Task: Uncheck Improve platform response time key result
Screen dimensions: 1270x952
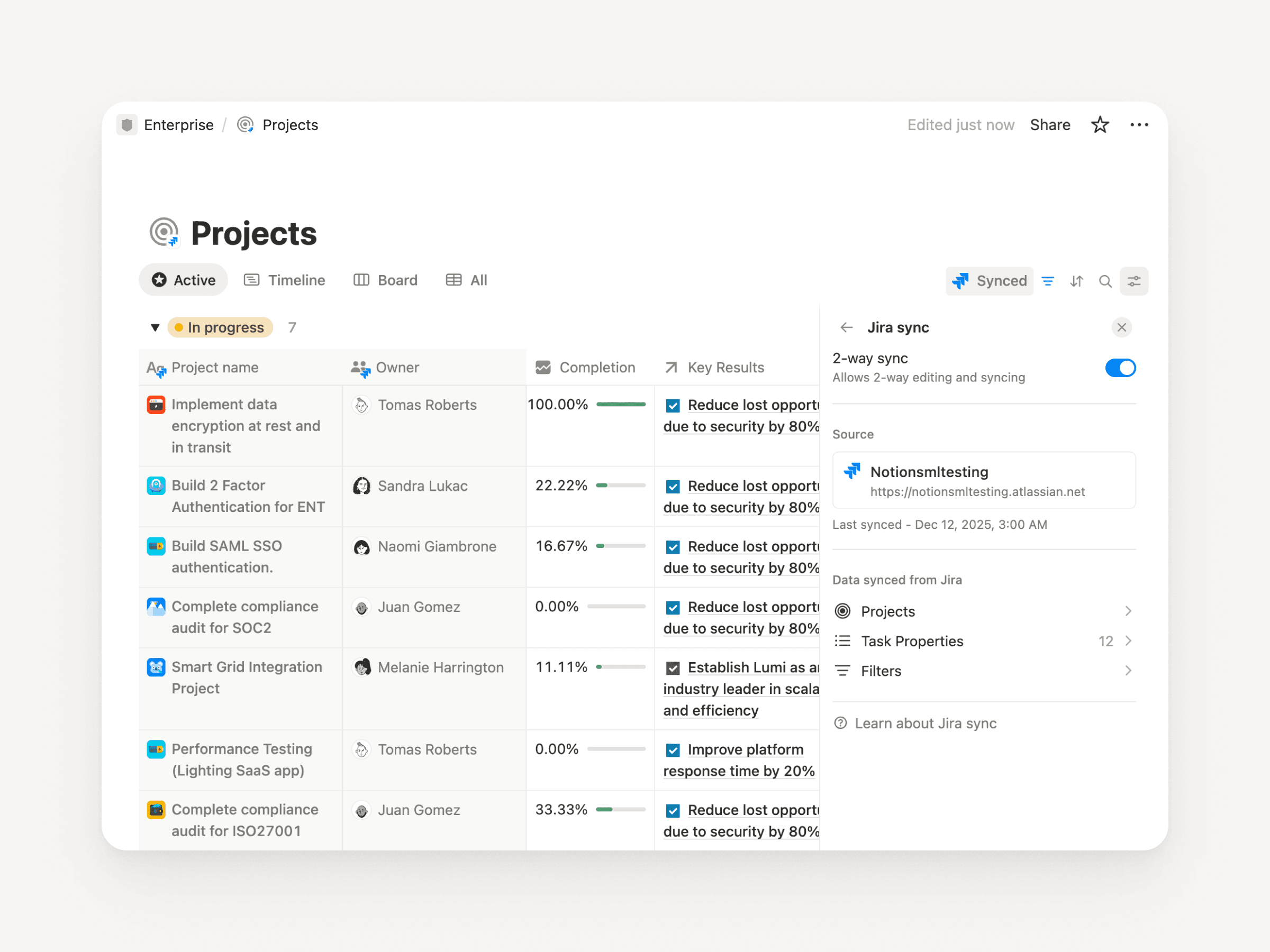Action: tap(673, 749)
